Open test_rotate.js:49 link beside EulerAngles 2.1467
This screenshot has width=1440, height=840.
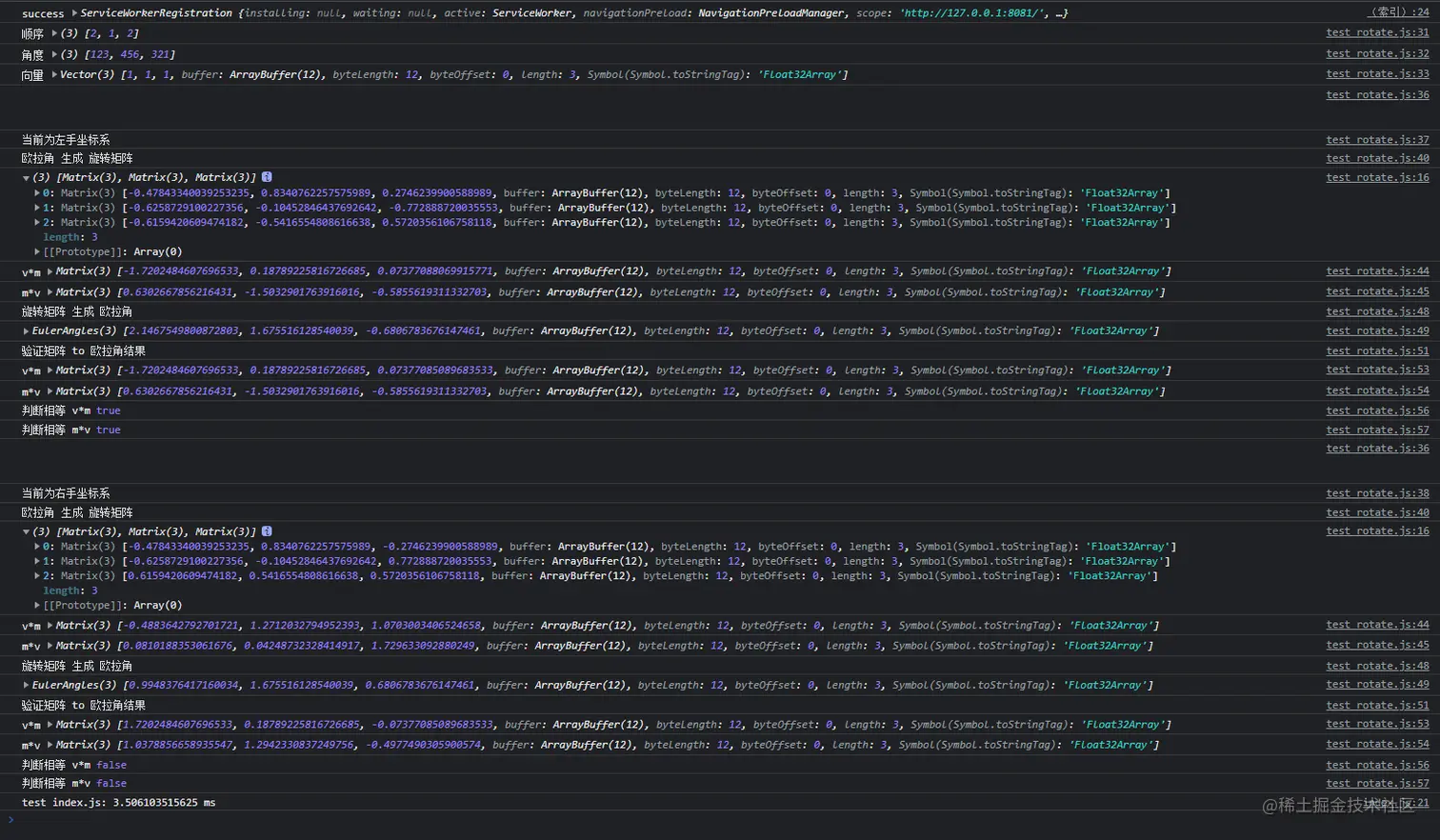1377,330
